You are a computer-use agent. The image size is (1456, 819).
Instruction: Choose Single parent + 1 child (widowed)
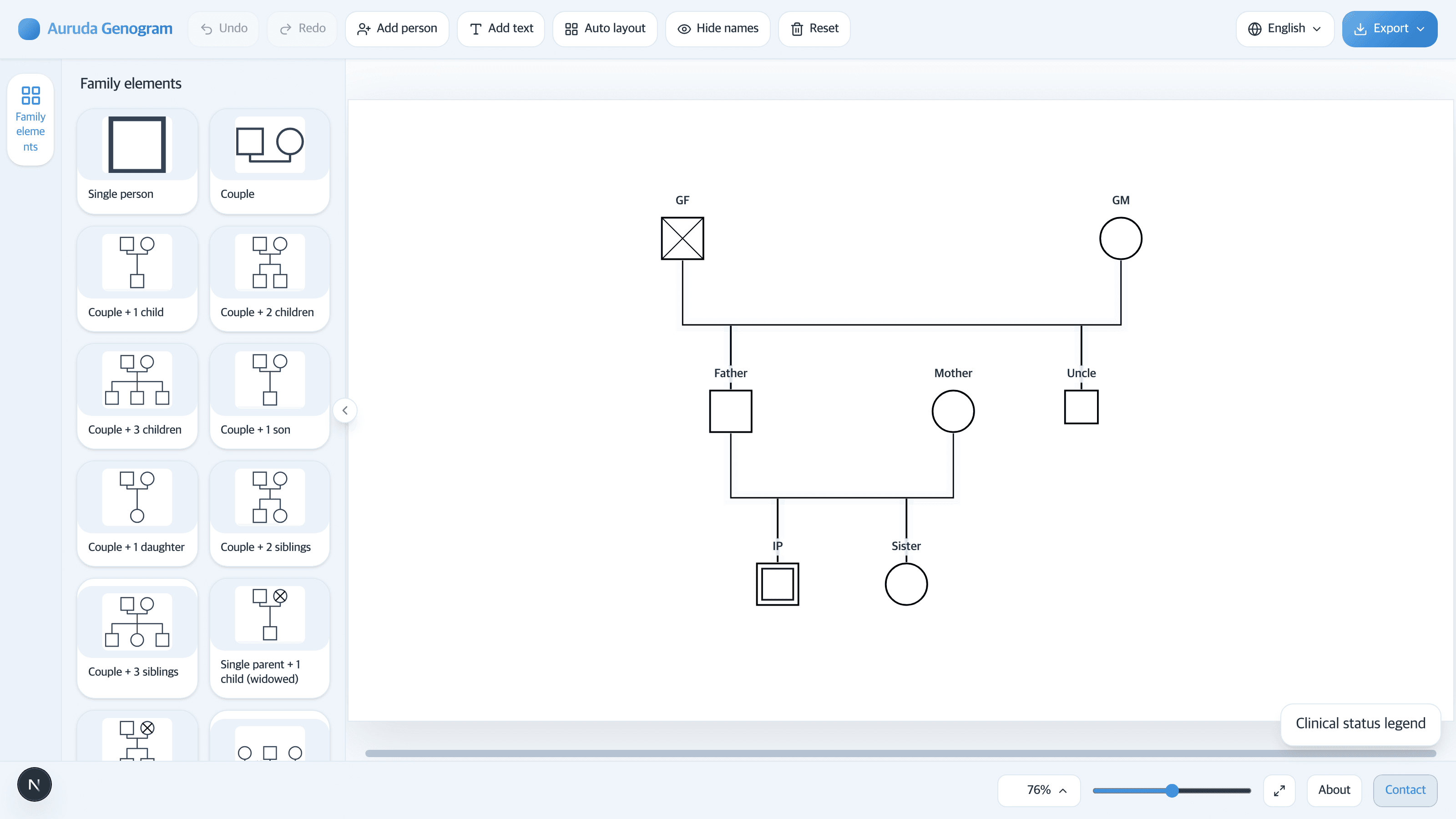pyautogui.click(x=270, y=638)
